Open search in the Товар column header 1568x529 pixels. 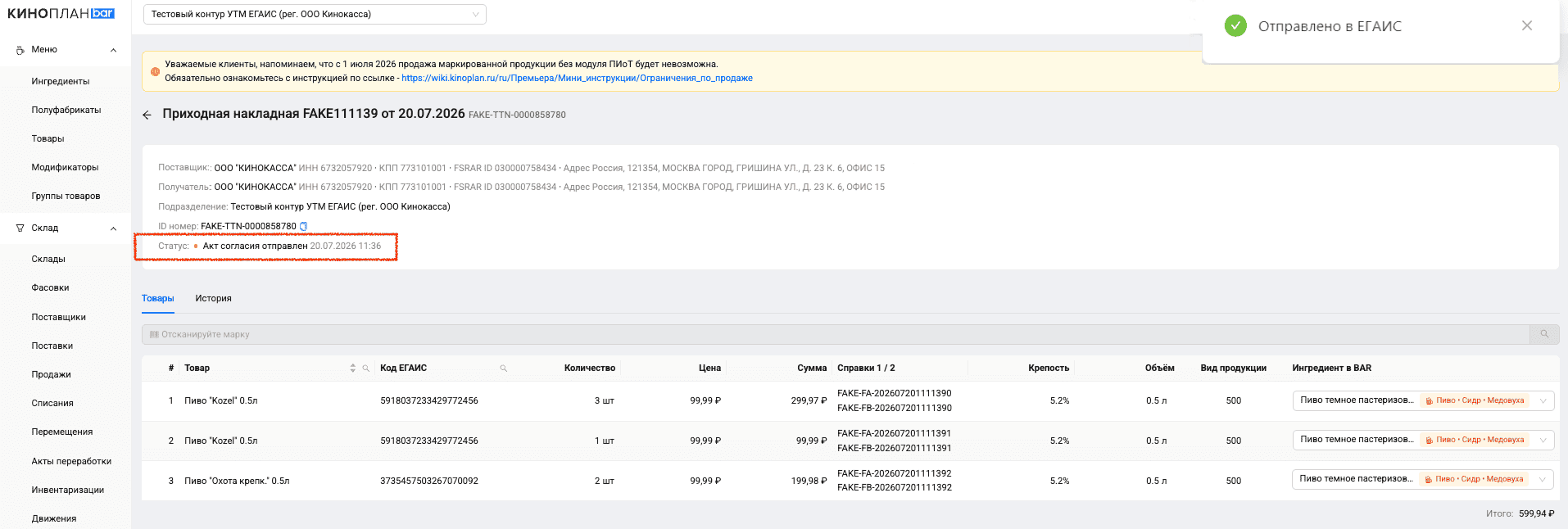click(x=366, y=368)
